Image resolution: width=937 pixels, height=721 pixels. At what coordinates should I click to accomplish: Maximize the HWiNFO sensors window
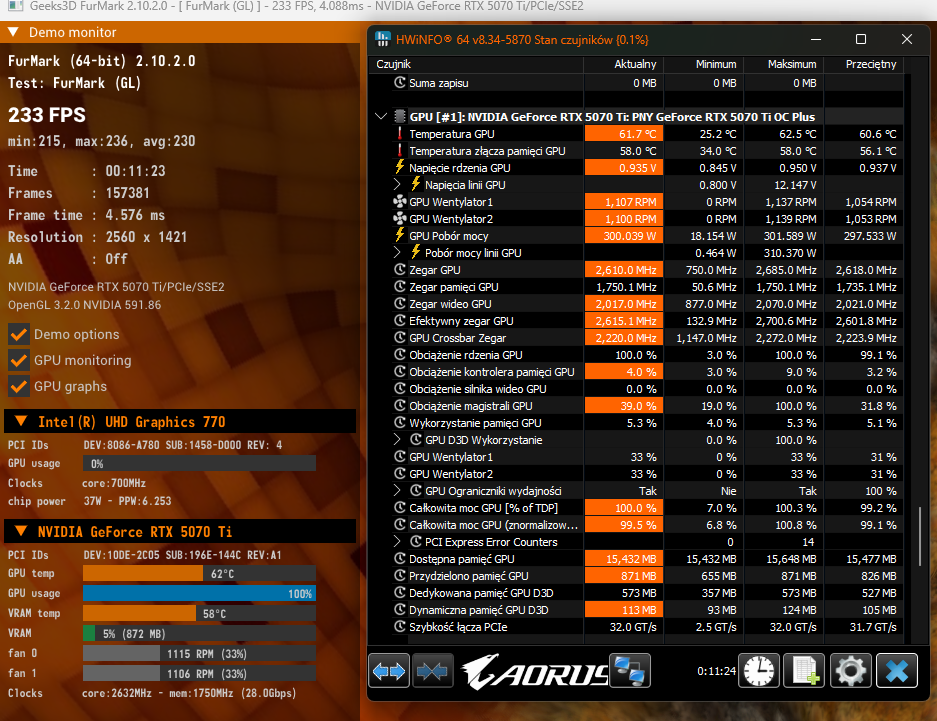(x=861, y=39)
